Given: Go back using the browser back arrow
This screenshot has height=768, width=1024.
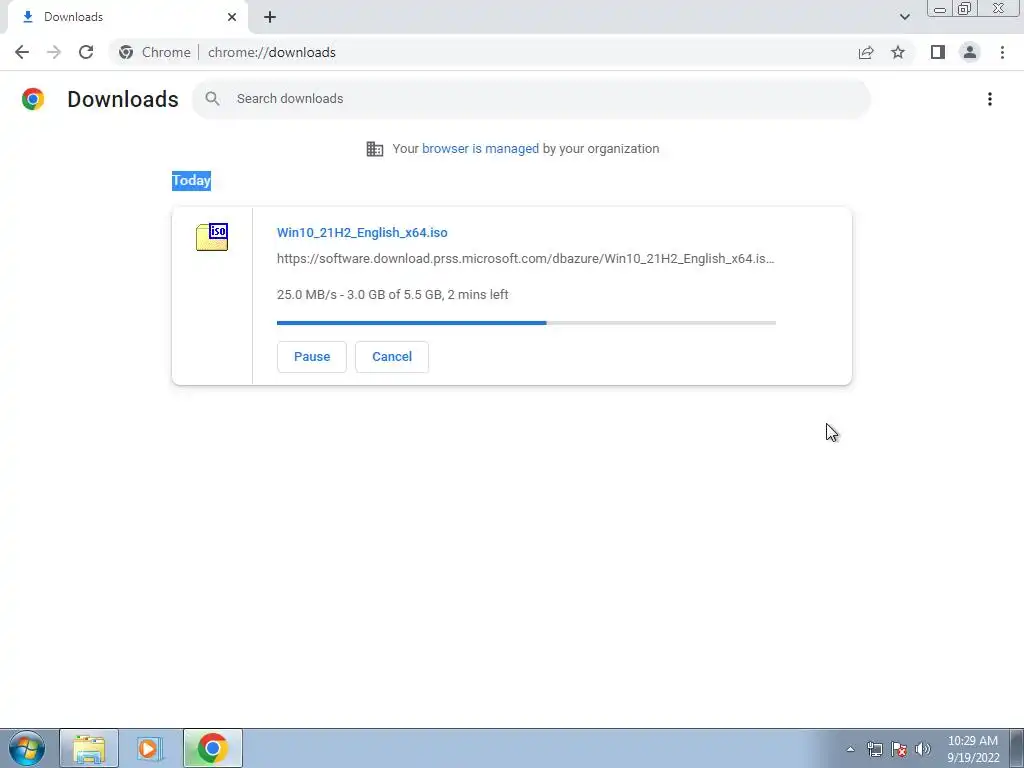Looking at the screenshot, I should click(x=22, y=52).
